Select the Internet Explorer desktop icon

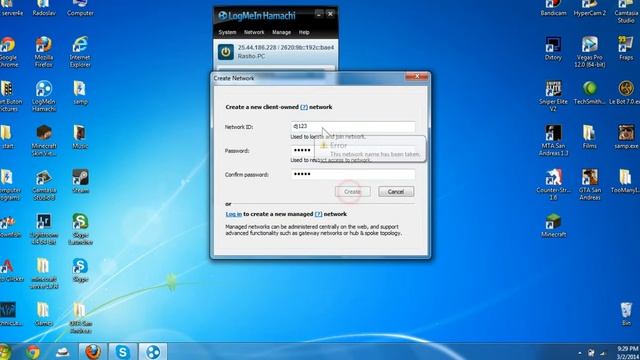click(x=80, y=52)
